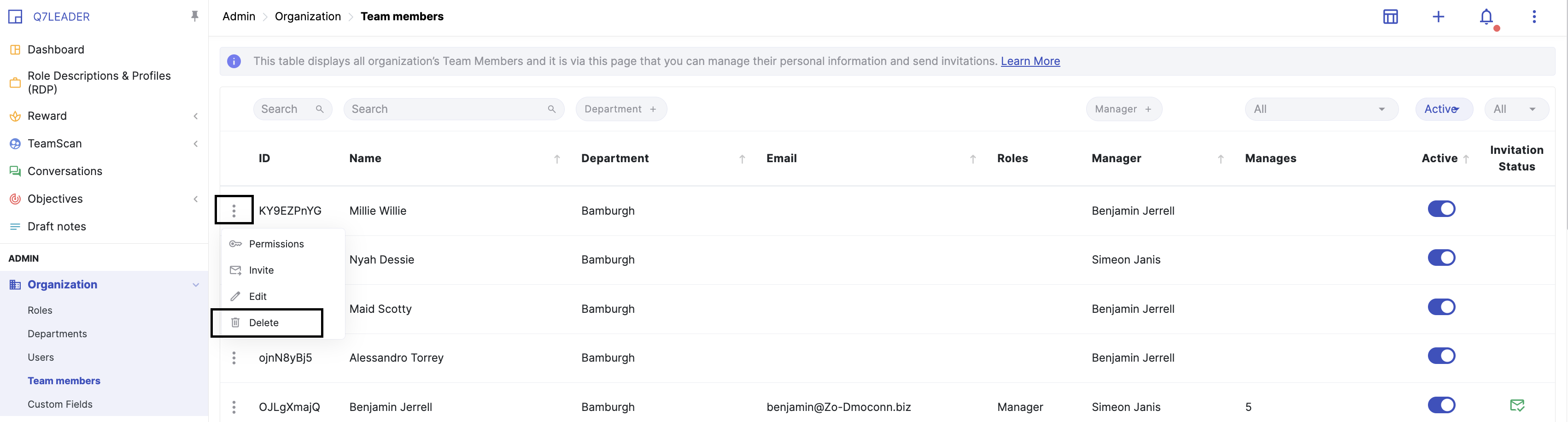Click the Conversations chat icon
Image resolution: width=1568 pixels, height=422 pixels.
[15, 171]
